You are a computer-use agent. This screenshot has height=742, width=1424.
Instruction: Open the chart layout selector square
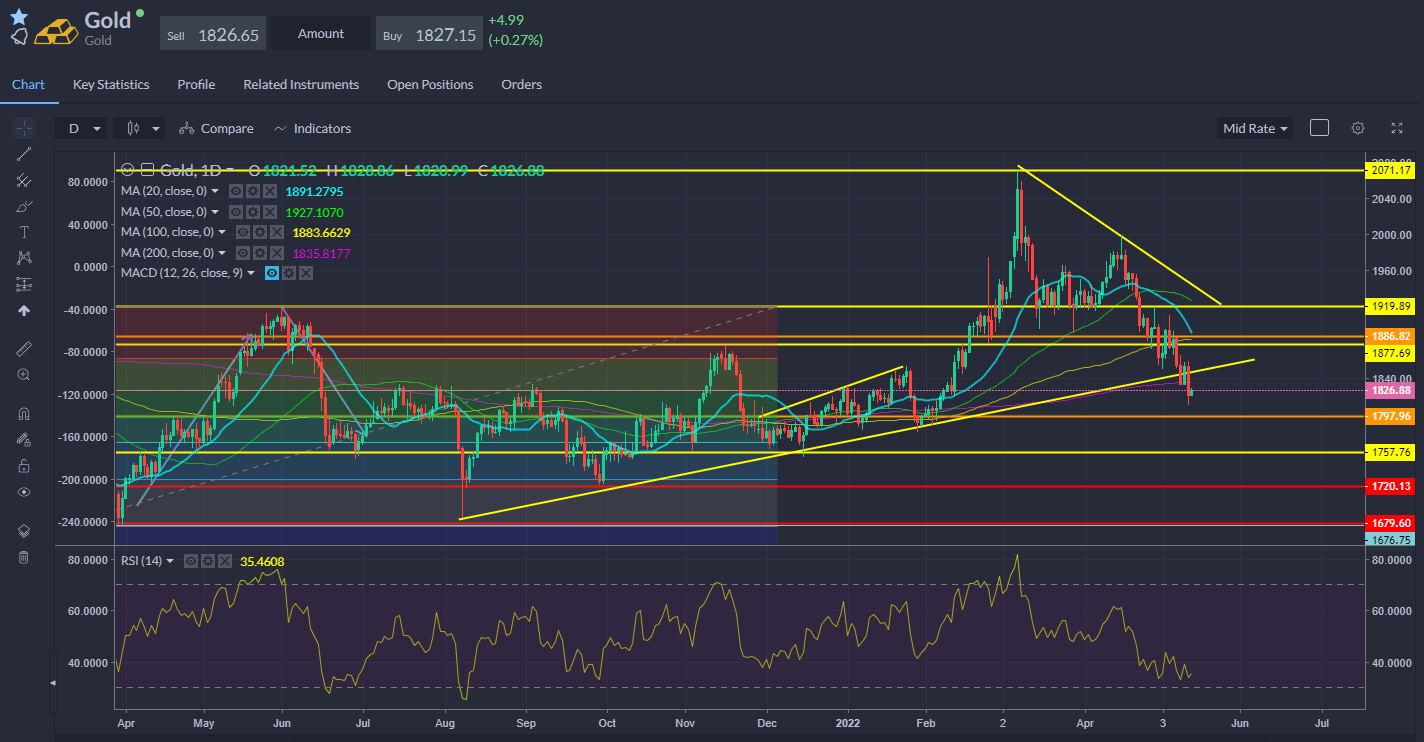(x=1319, y=128)
